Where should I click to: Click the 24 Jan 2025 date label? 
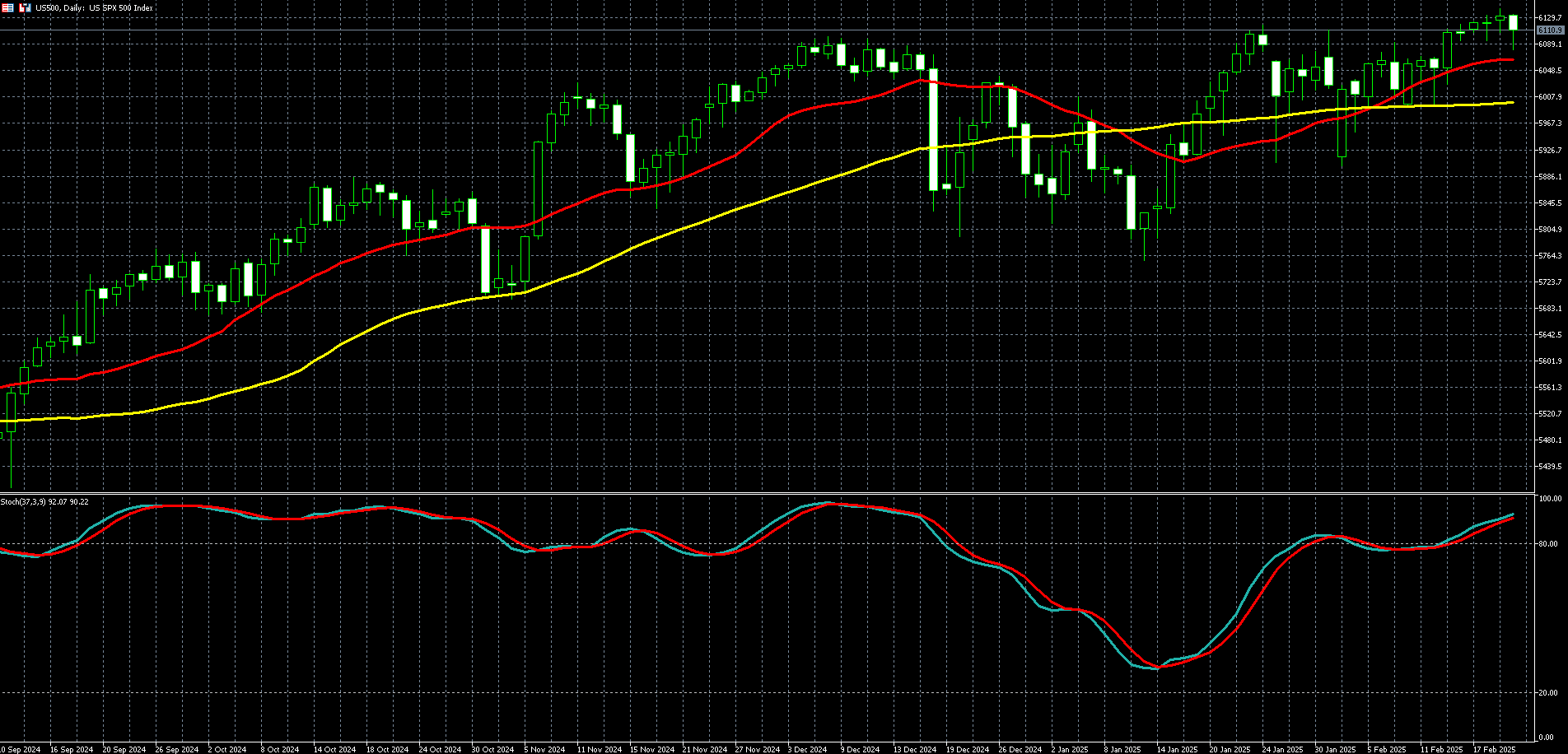click(x=1283, y=749)
